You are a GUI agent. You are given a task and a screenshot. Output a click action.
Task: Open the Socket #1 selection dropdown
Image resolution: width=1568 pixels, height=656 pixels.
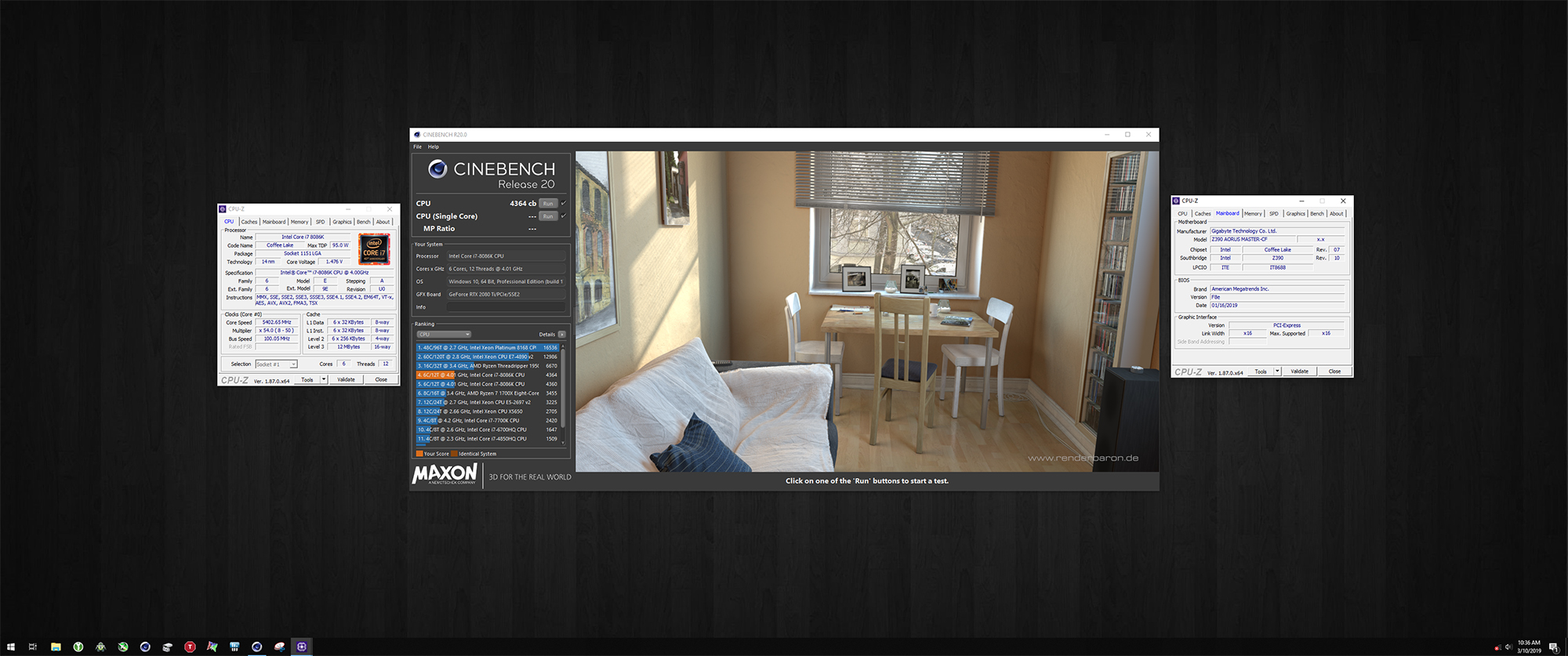tap(277, 364)
